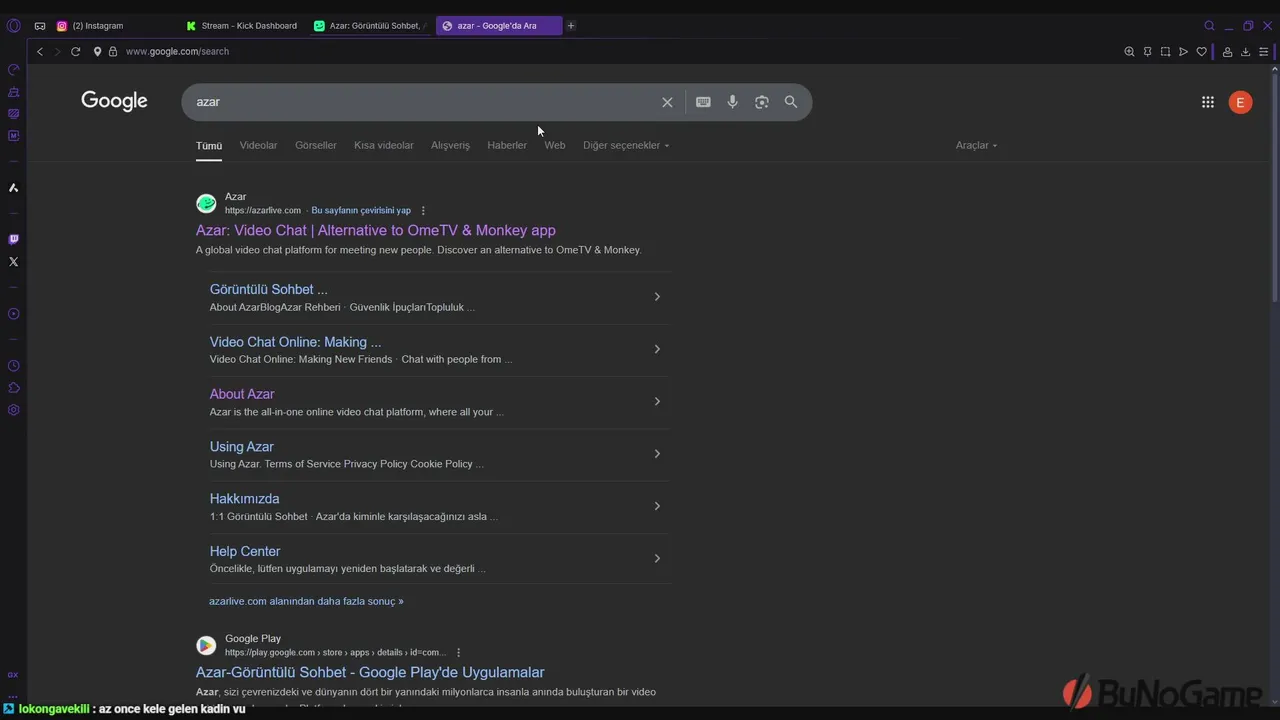Click chevron beside About Azar

pos(657,401)
